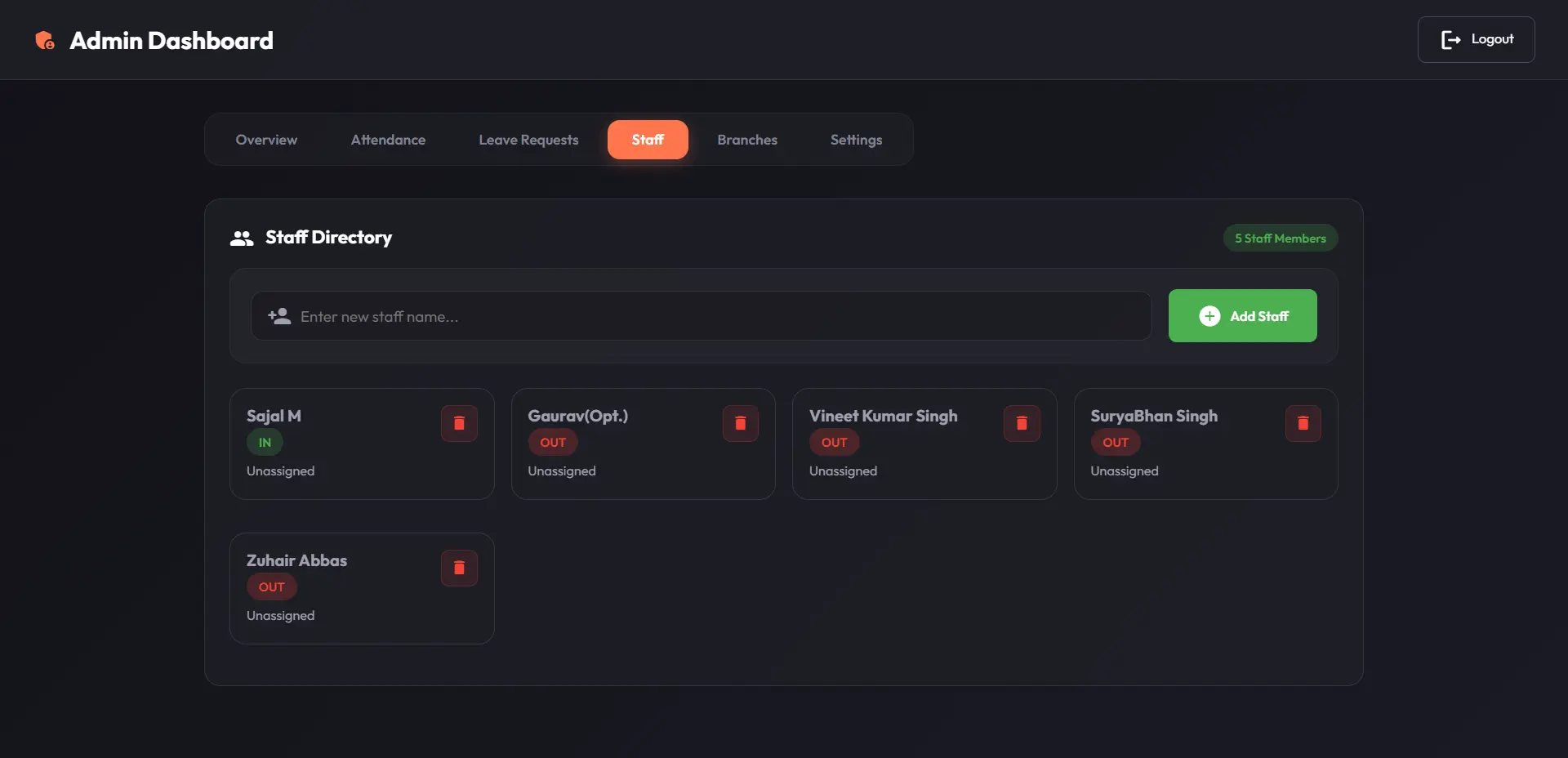The image size is (1568, 758).
Task: Click the add-person icon in name field
Action: [279, 316]
